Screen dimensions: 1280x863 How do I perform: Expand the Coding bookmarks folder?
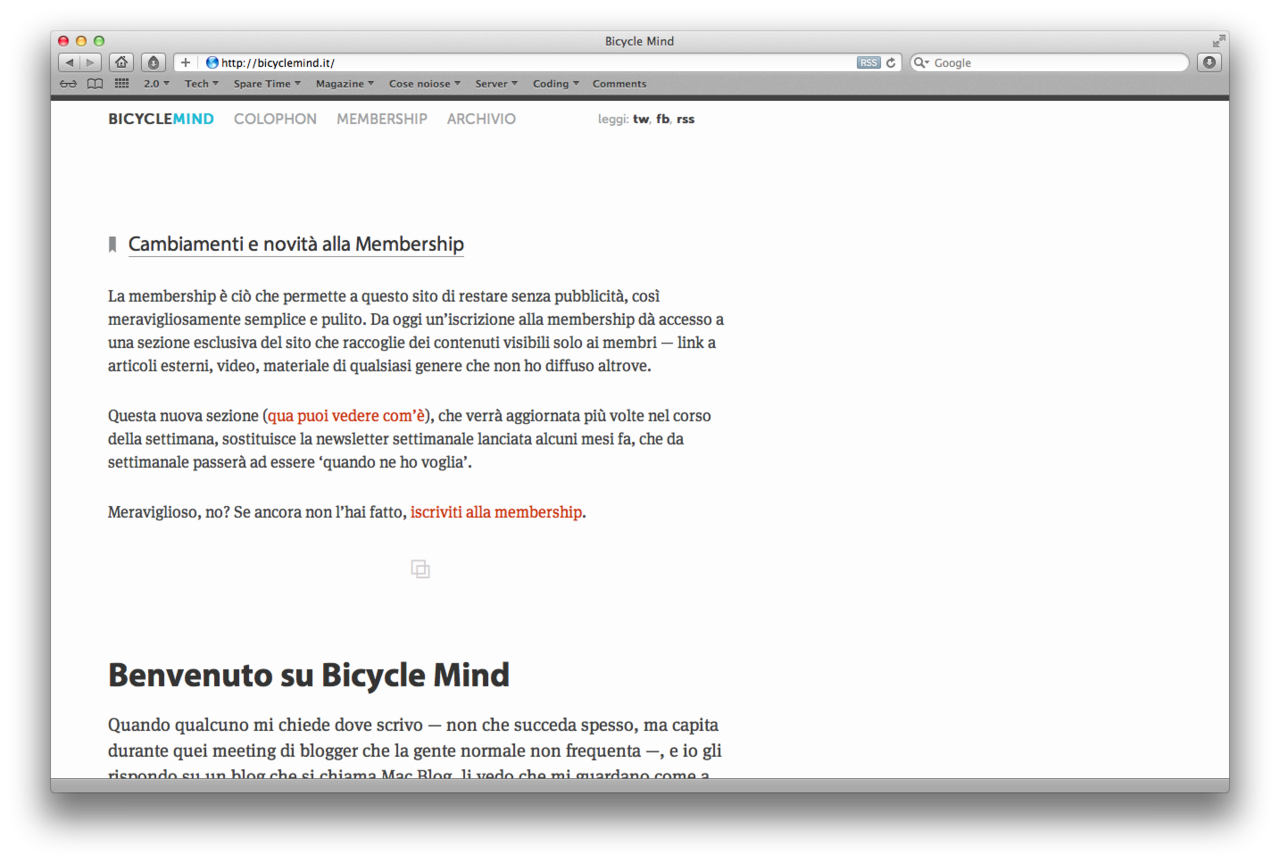pyautogui.click(x=555, y=84)
